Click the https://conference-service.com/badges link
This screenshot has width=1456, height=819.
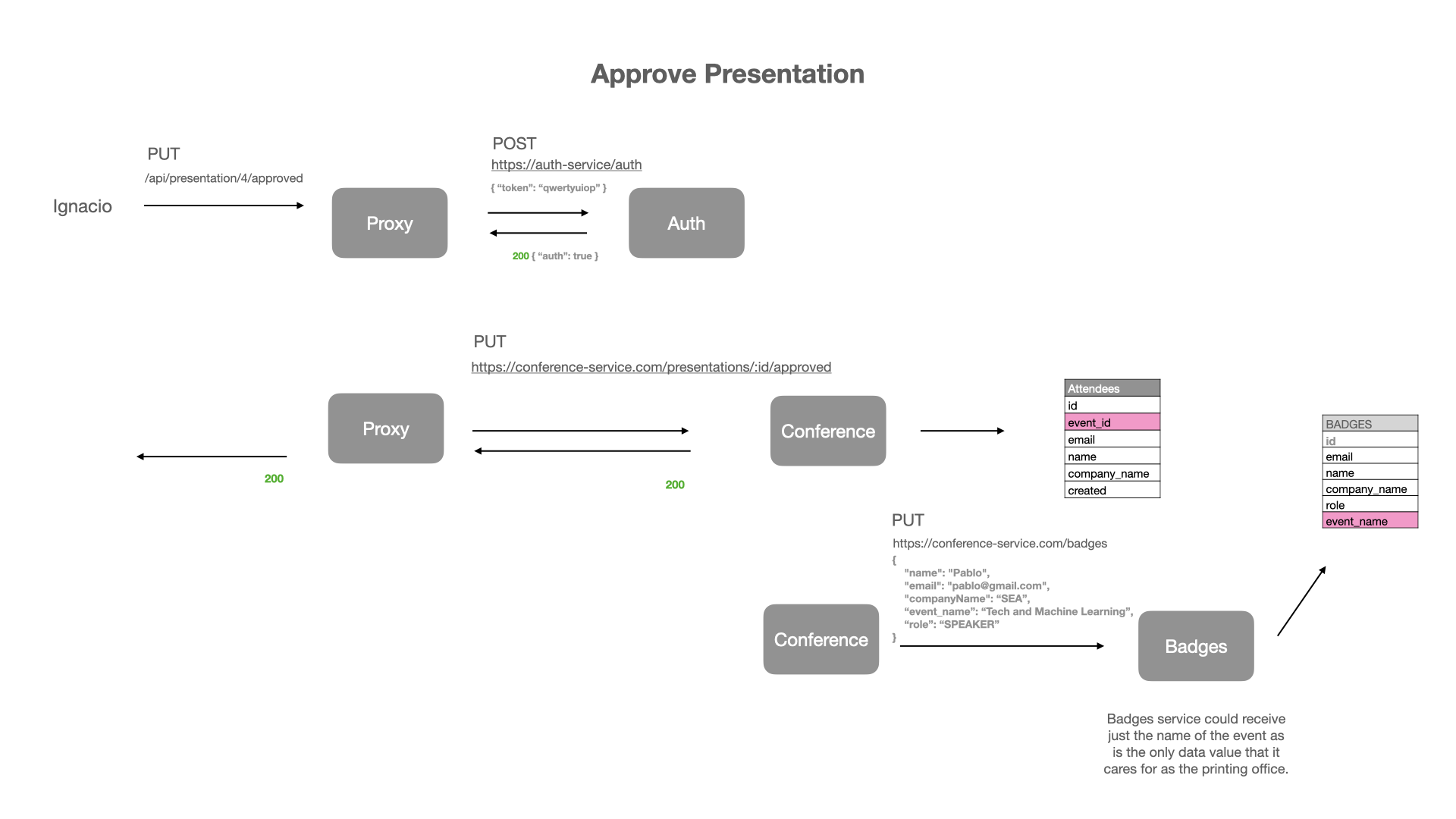[995, 543]
